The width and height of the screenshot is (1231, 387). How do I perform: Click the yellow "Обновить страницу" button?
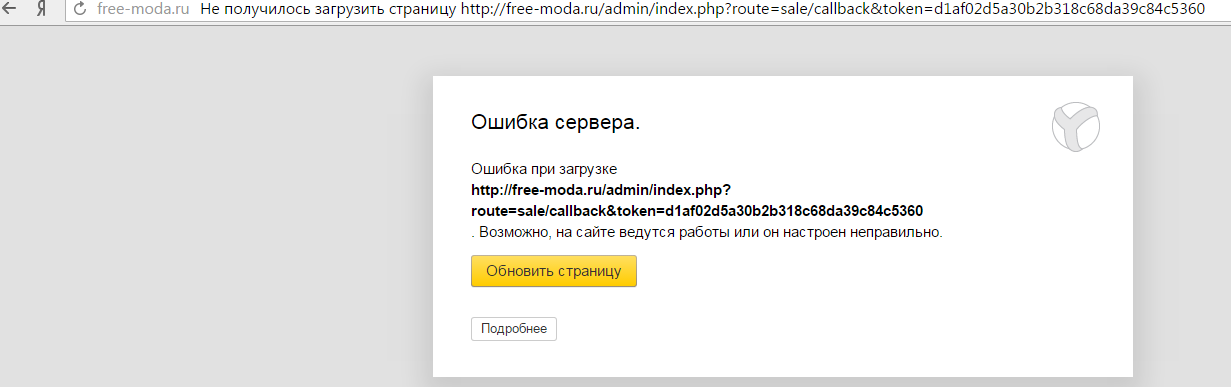pos(554,271)
